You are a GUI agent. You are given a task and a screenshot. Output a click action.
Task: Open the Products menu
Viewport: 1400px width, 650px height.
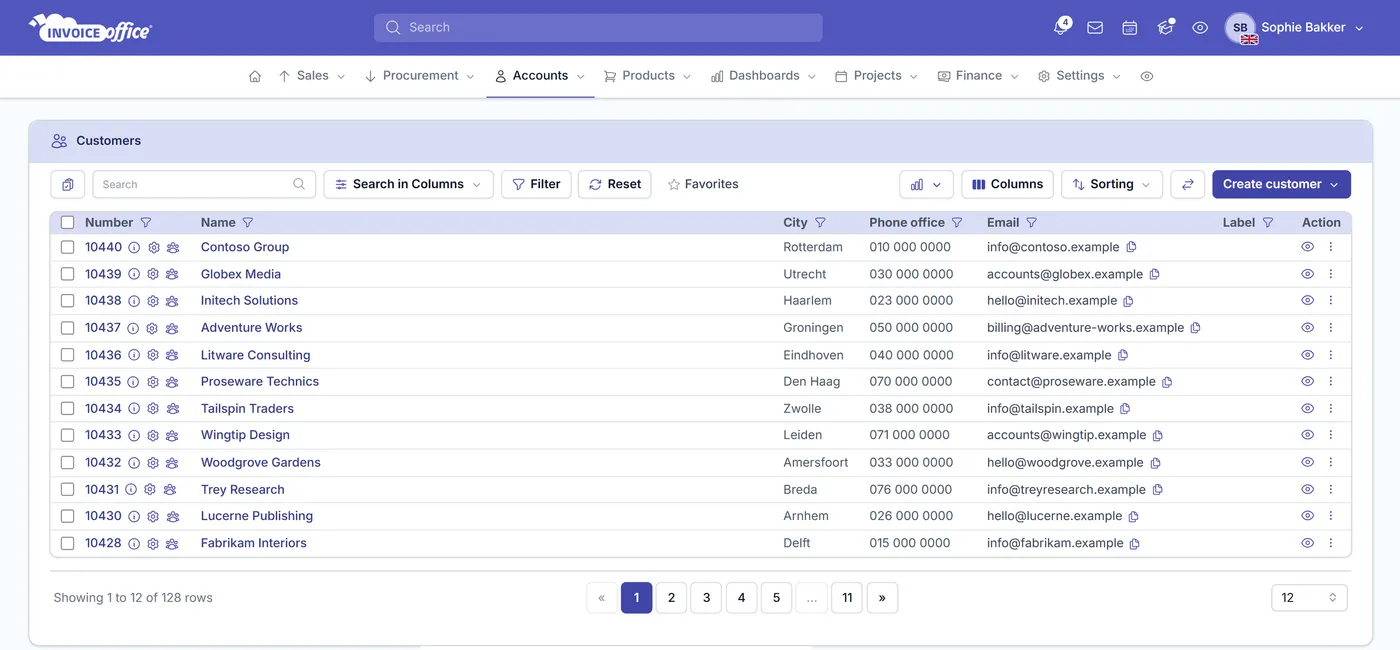(647, 76)
